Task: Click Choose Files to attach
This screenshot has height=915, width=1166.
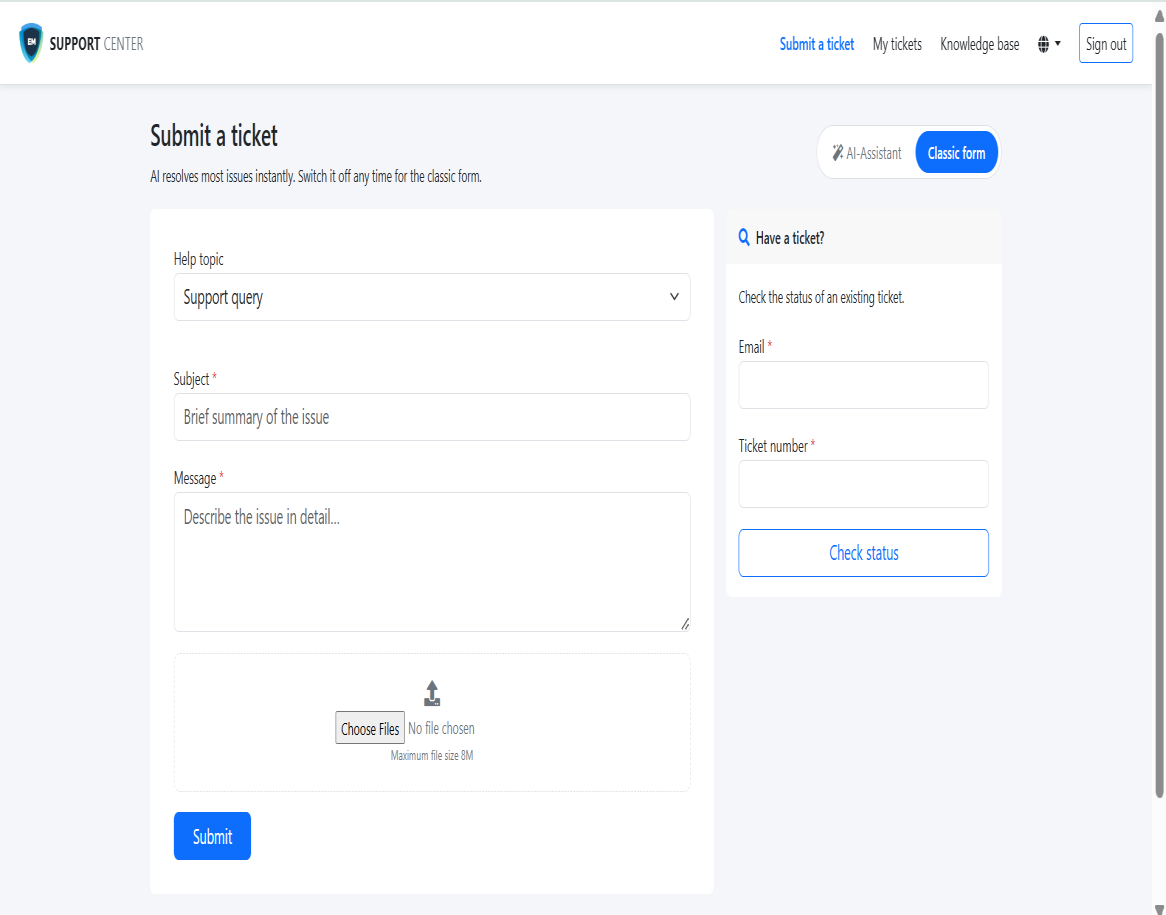Action: click(370, 728)
